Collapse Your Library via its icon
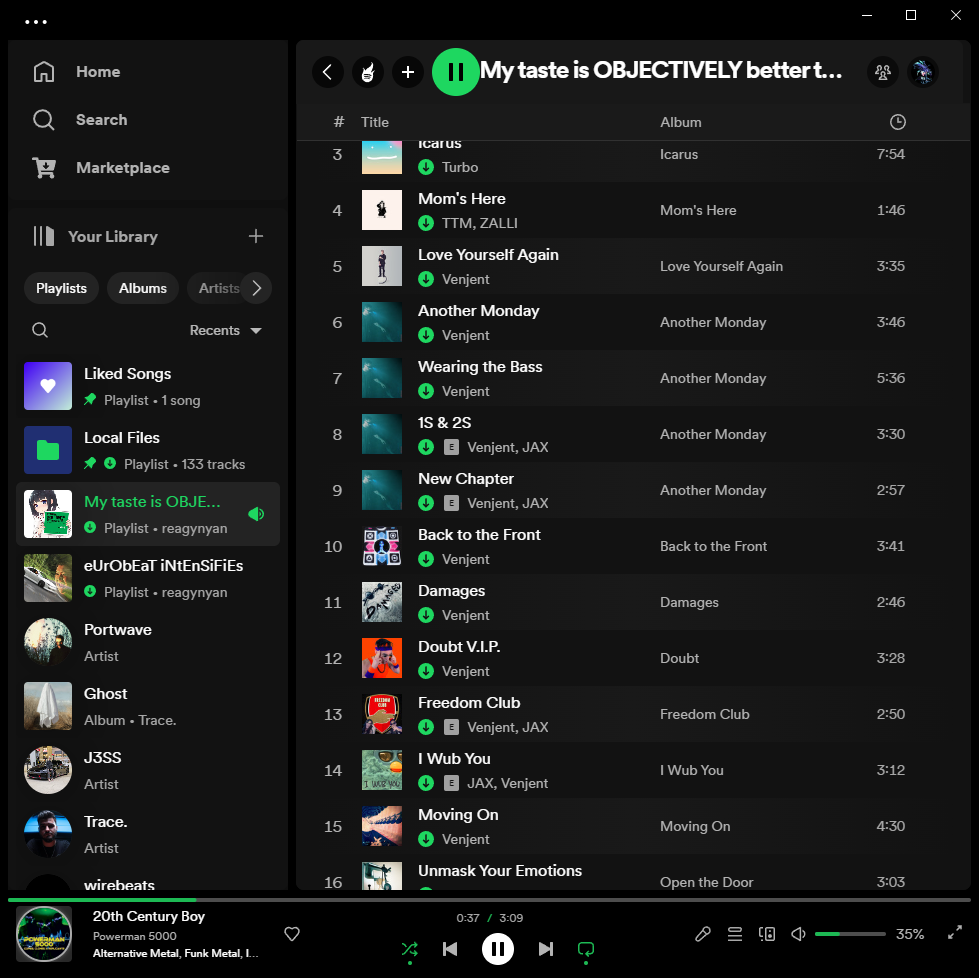The image size is (979, 978). (44, 236)
